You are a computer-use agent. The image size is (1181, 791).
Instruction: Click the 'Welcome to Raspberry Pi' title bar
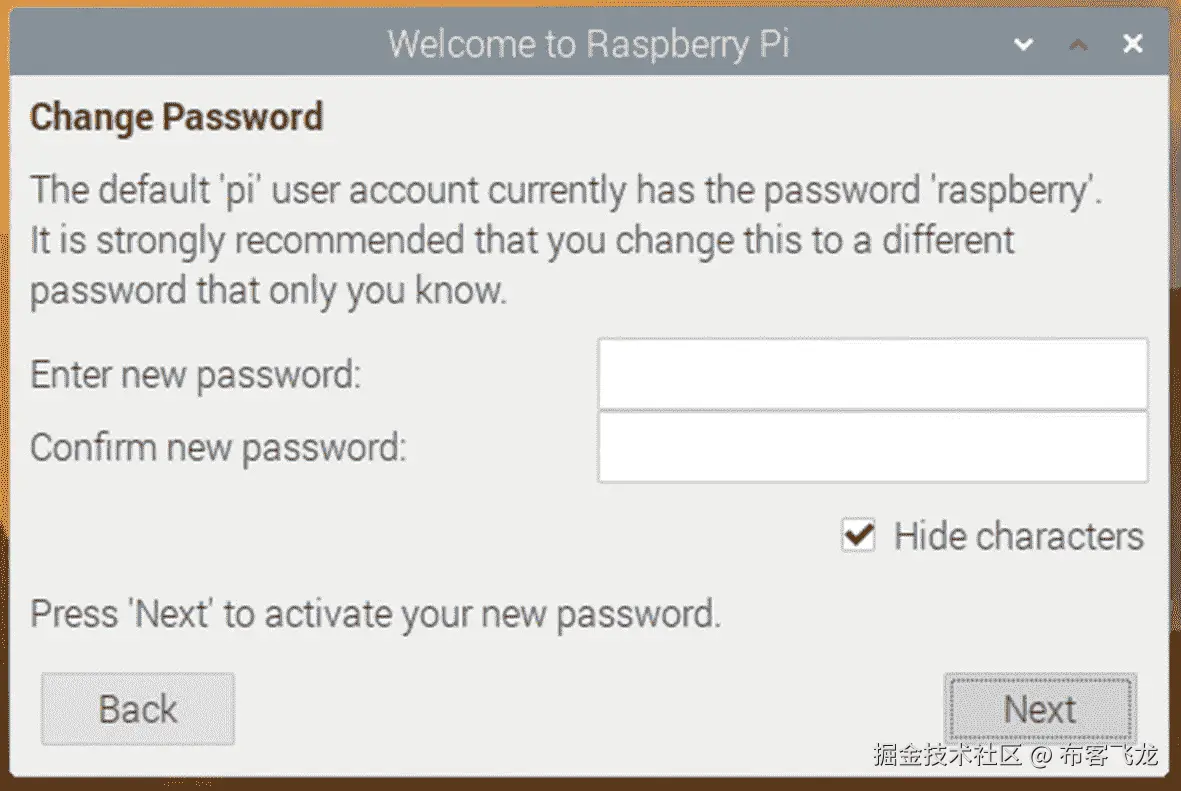588,45
